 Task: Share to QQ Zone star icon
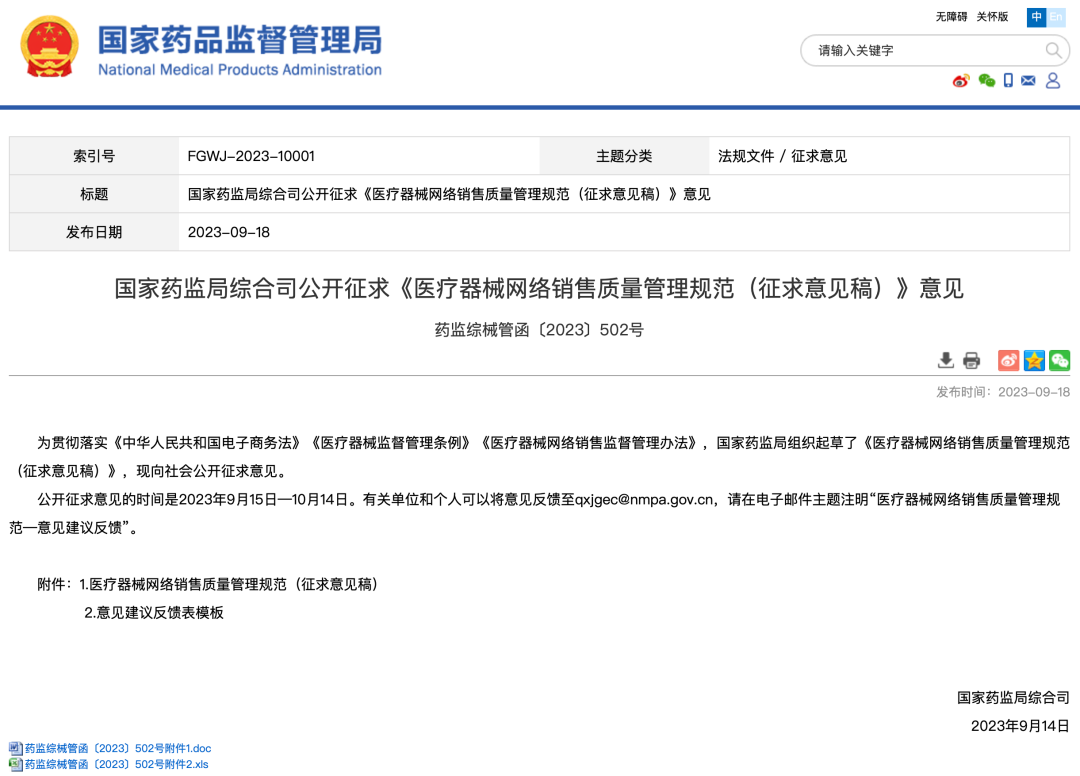coord(1034,361)
